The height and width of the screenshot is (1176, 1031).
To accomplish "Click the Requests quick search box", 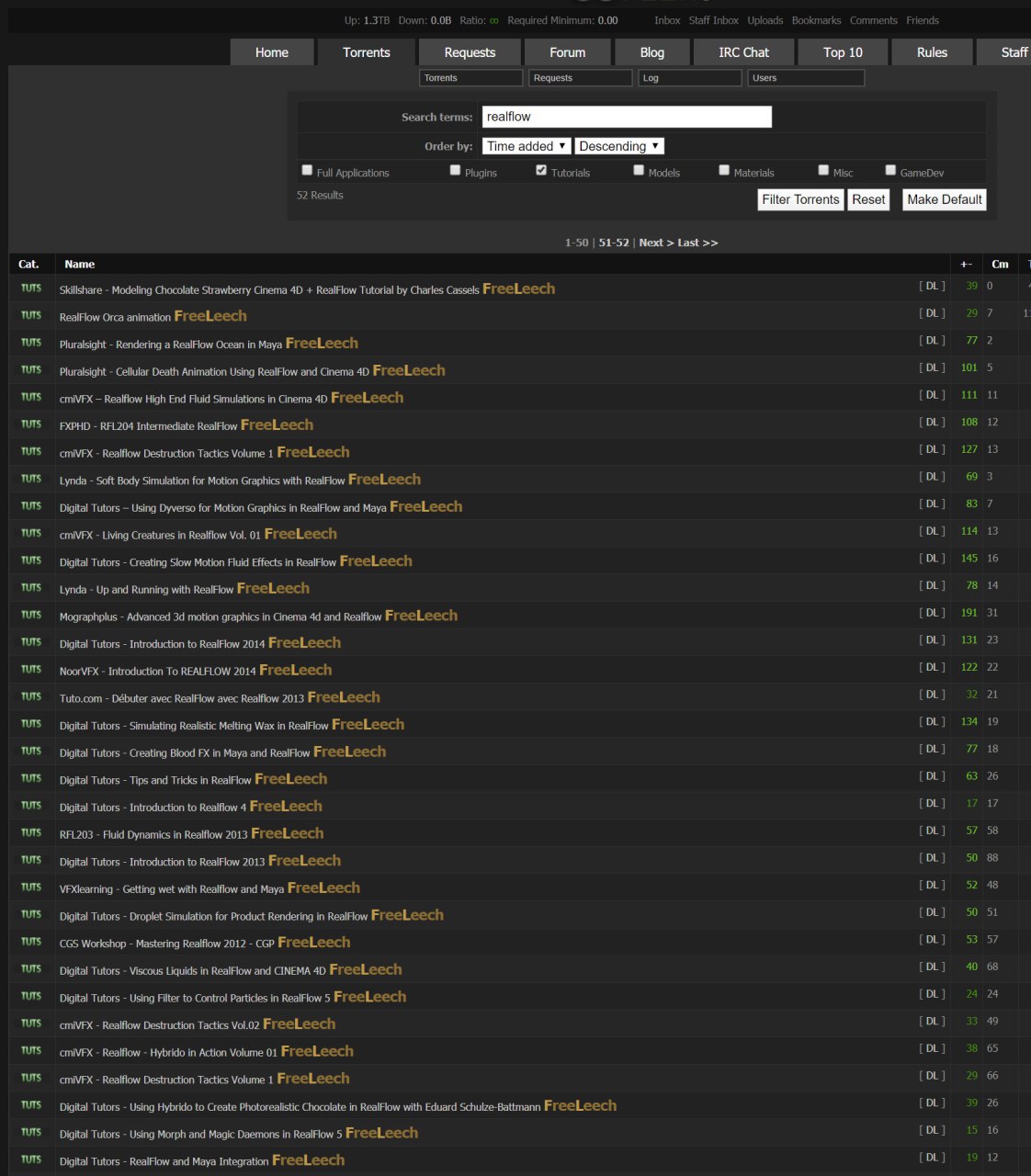I will 581,78.
